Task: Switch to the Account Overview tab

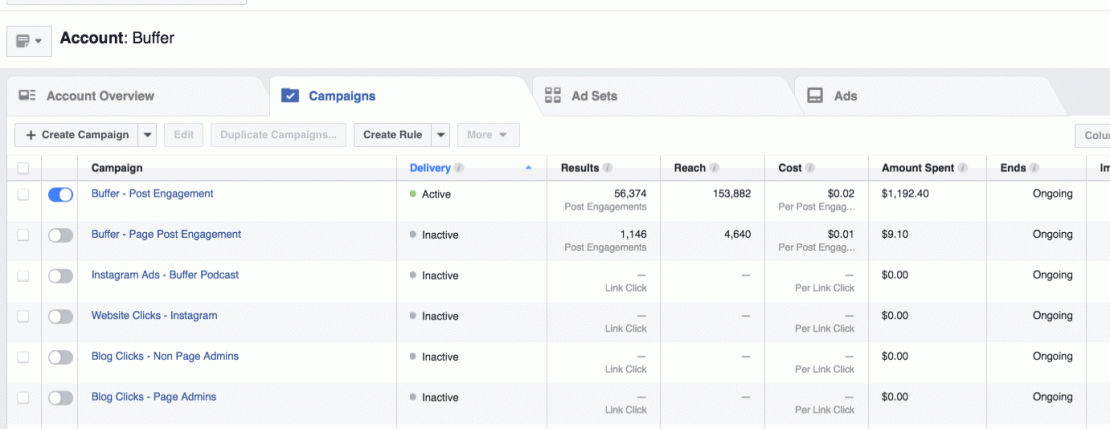Action: pos(138,96)
